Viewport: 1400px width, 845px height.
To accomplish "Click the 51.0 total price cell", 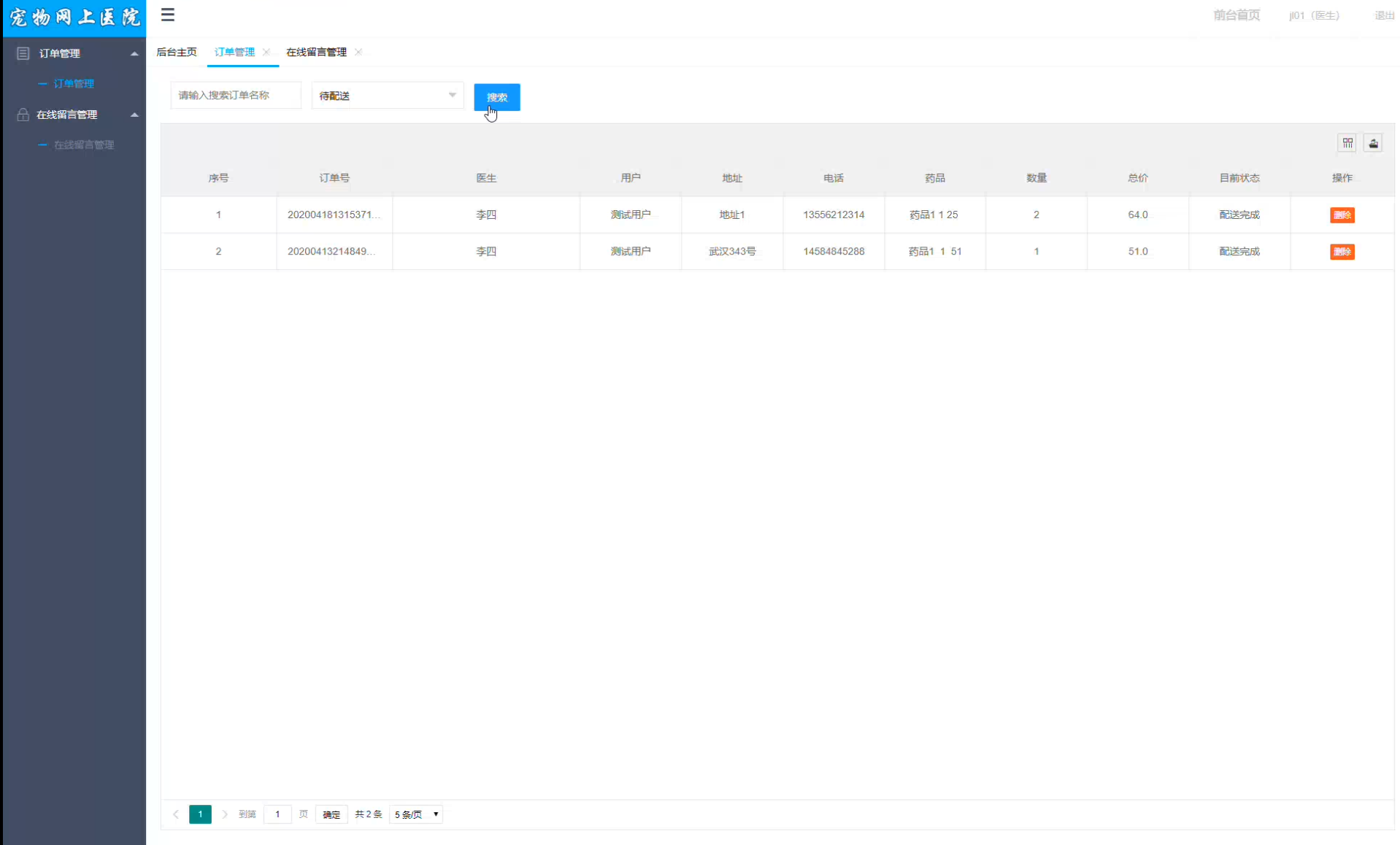I will click(x=1137, y=251).
